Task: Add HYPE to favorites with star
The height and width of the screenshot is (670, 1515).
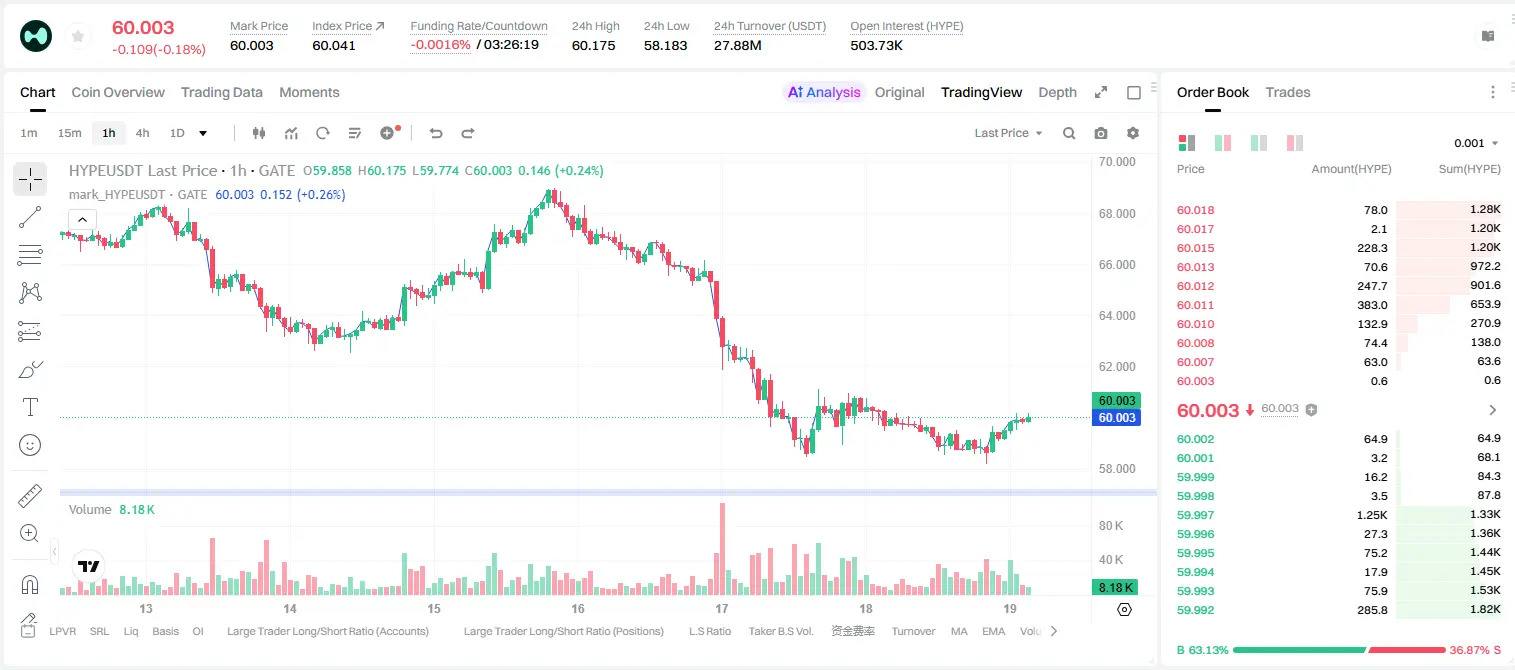Action: pos(78,37)
